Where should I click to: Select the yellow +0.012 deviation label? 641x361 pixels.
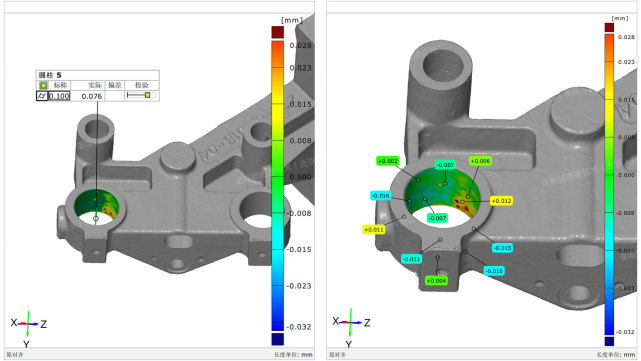[501, 201]
